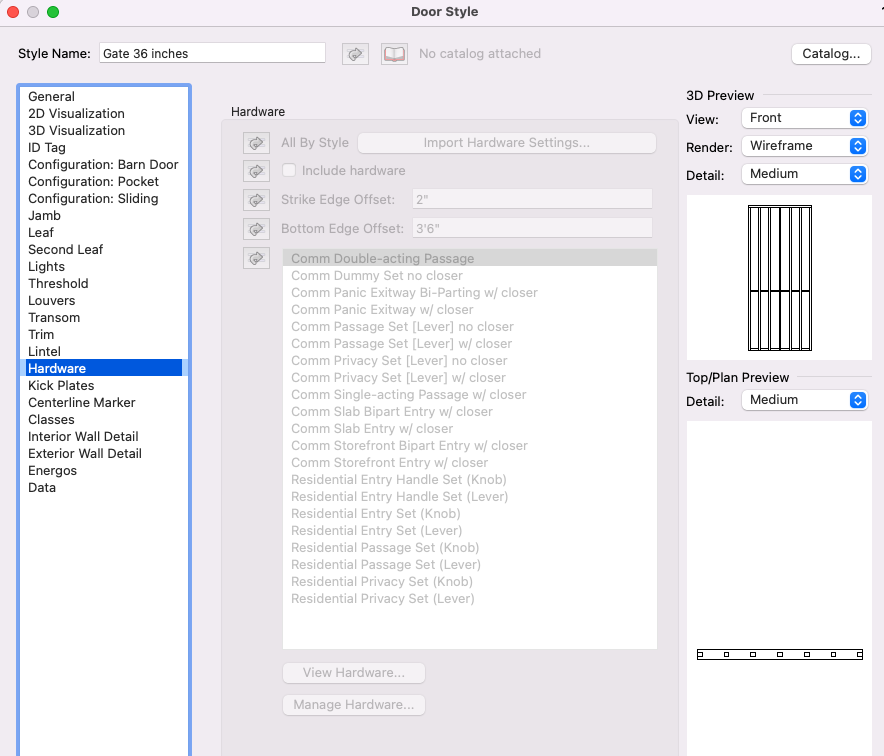
Task: Click inside the Style Name field
Action: coord(212,52)
